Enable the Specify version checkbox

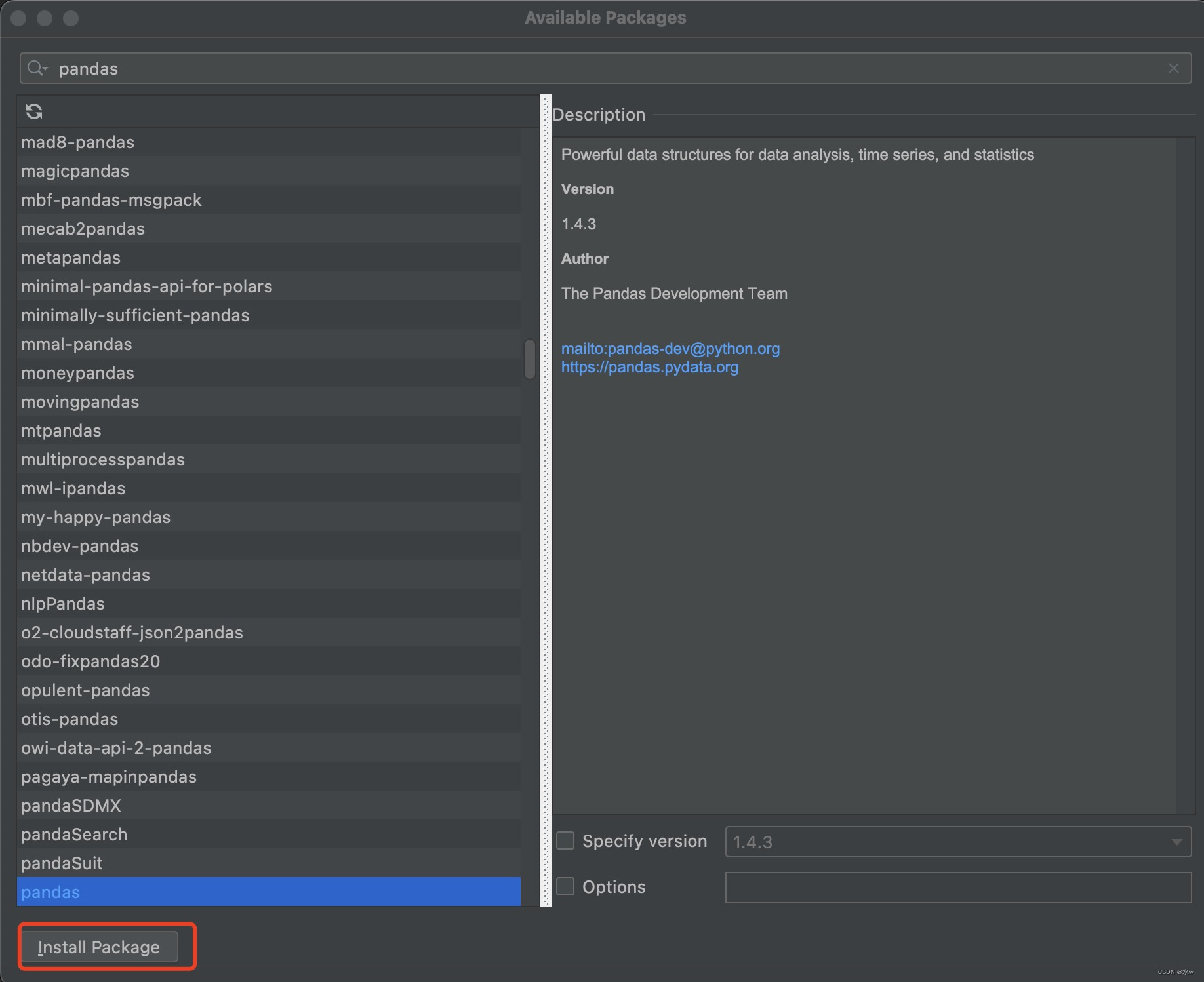[565, 840]
